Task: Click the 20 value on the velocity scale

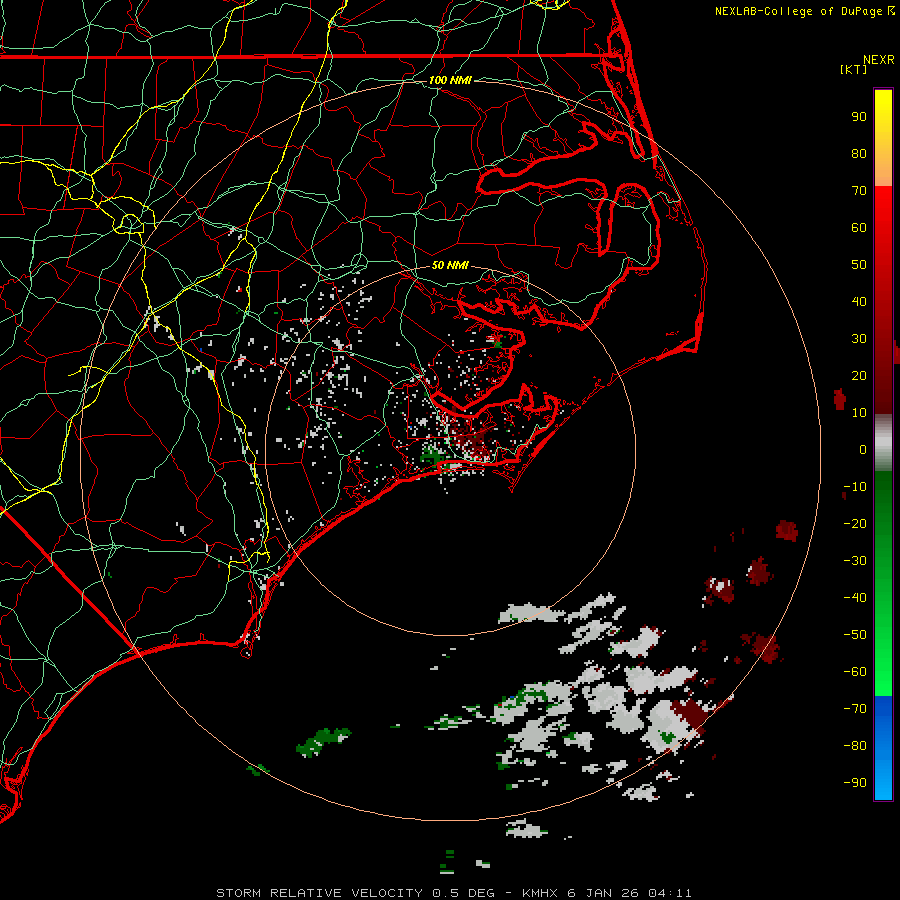Action: tap(859, 376)
